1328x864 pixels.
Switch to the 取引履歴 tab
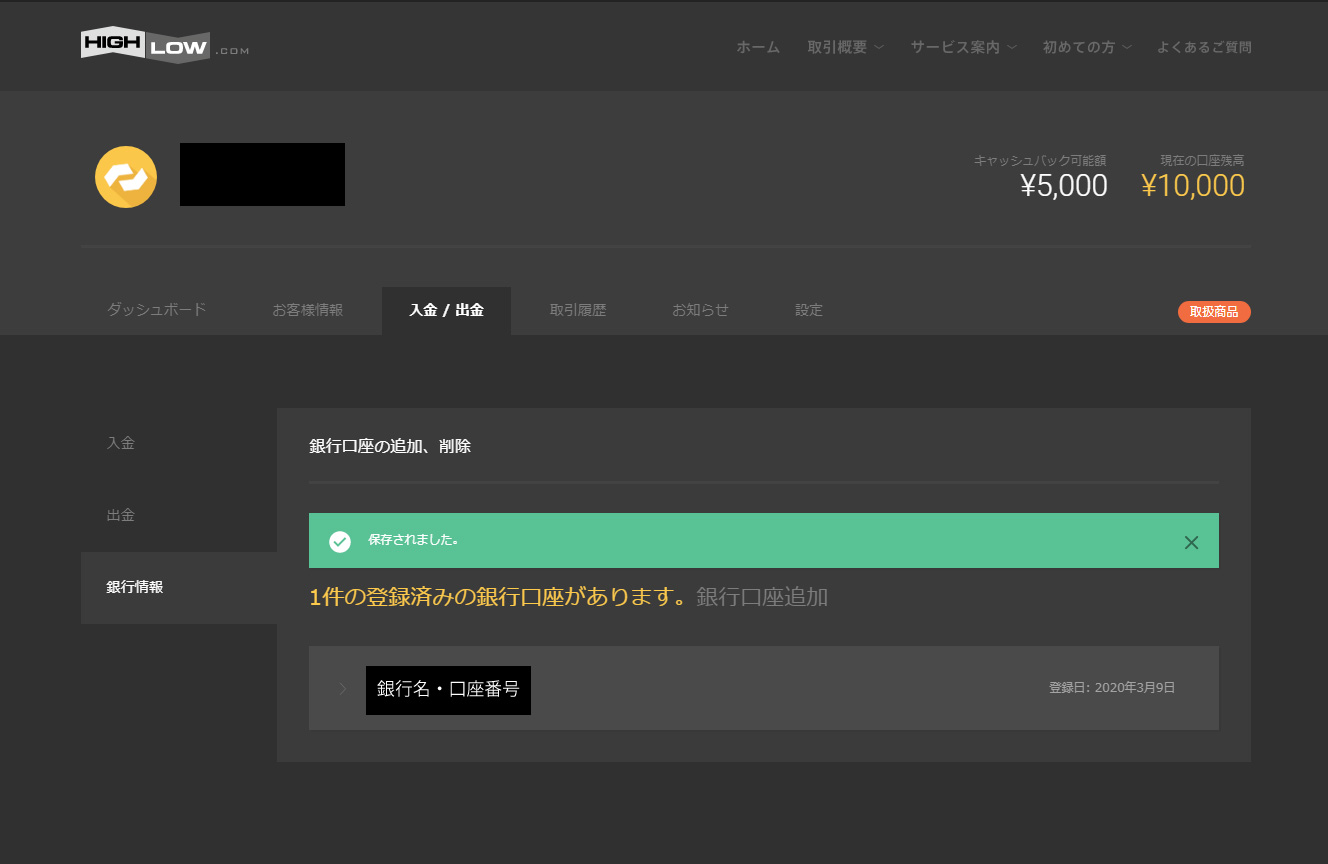[578, 310]
